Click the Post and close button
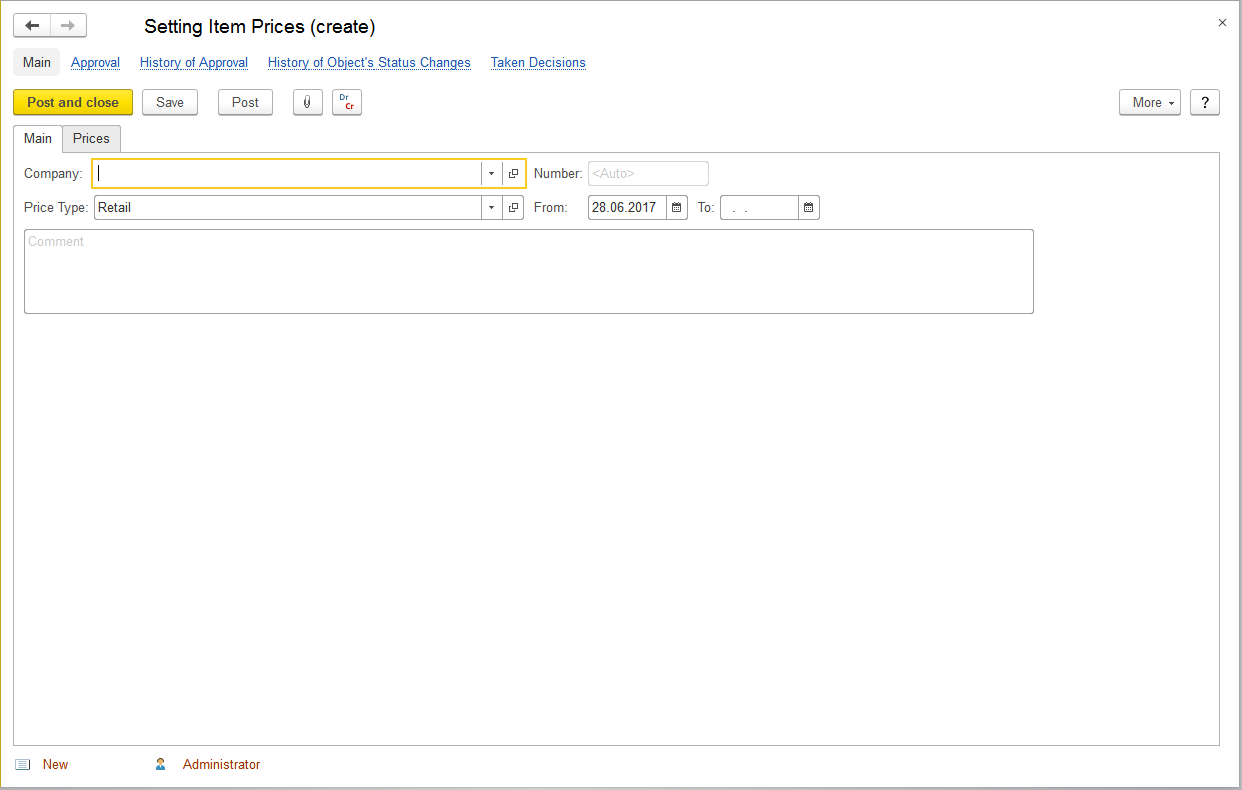This screenshot has width=1242, height=790. coord(73,102)
